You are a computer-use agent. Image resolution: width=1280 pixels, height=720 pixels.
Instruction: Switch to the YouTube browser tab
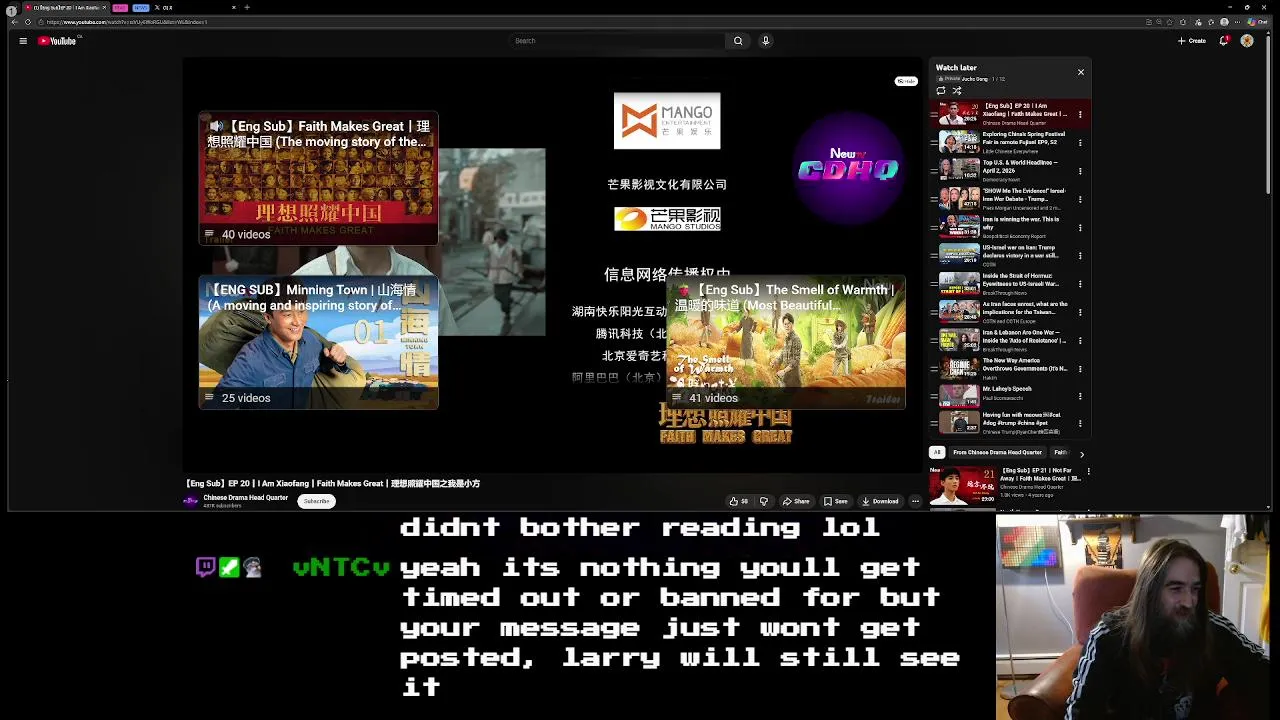click(x=65, y=7)
